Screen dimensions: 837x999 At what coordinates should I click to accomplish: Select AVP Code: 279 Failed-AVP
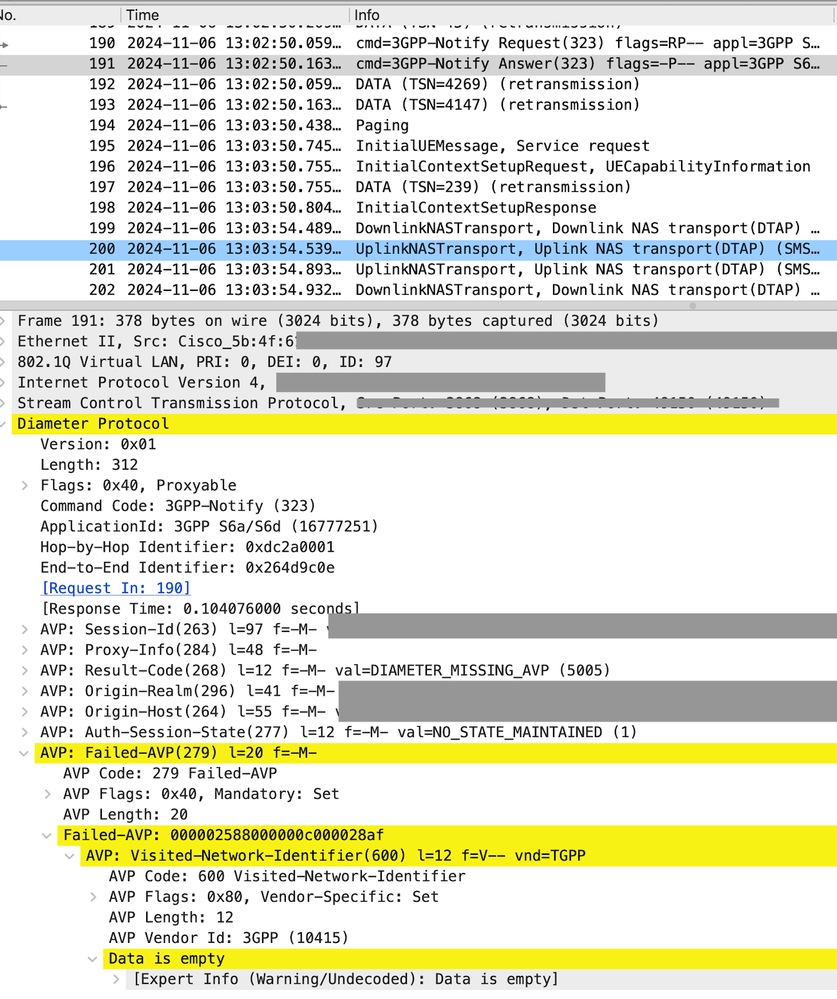[170, 773]
